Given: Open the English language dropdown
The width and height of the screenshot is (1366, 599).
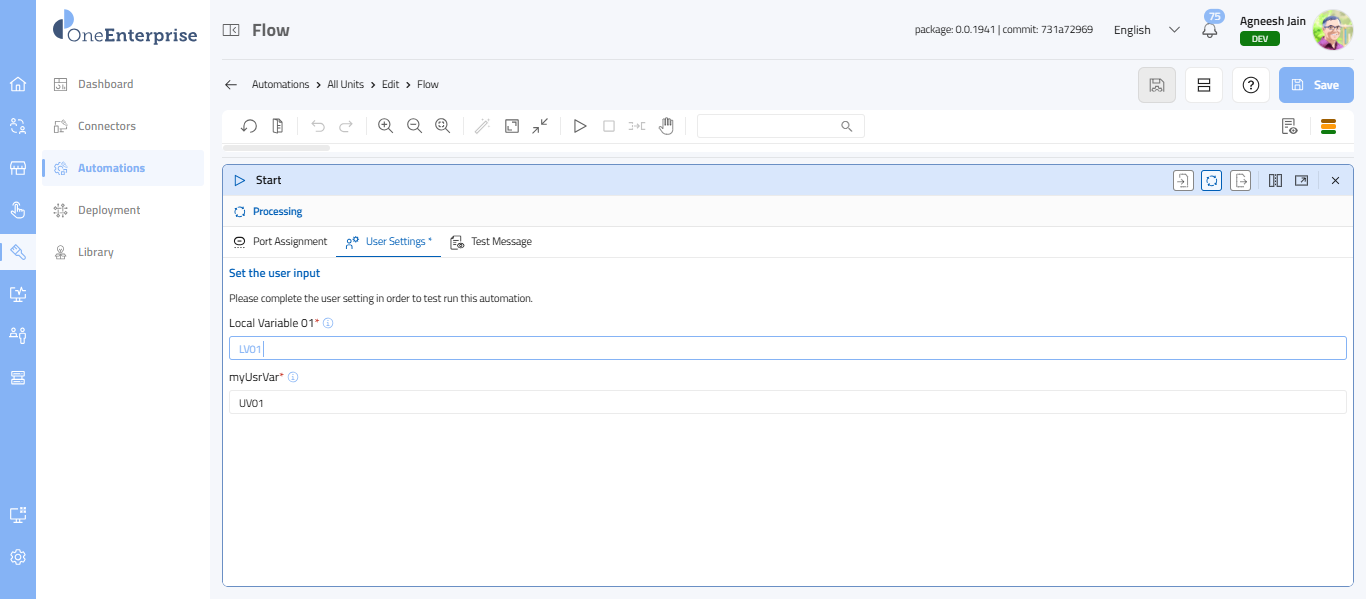Looking at the screenshot, I should (x=1146, y=30).
